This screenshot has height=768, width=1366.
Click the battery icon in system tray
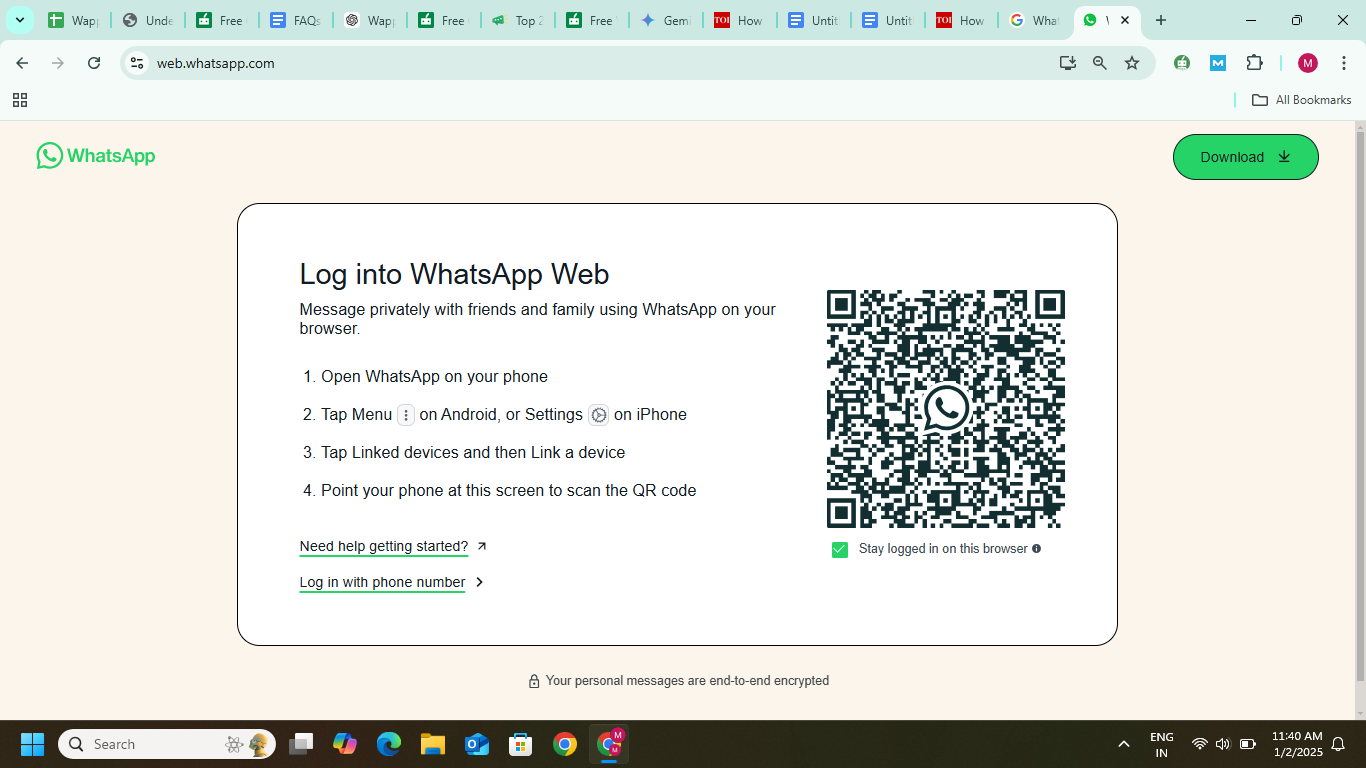click(1248, 744)
